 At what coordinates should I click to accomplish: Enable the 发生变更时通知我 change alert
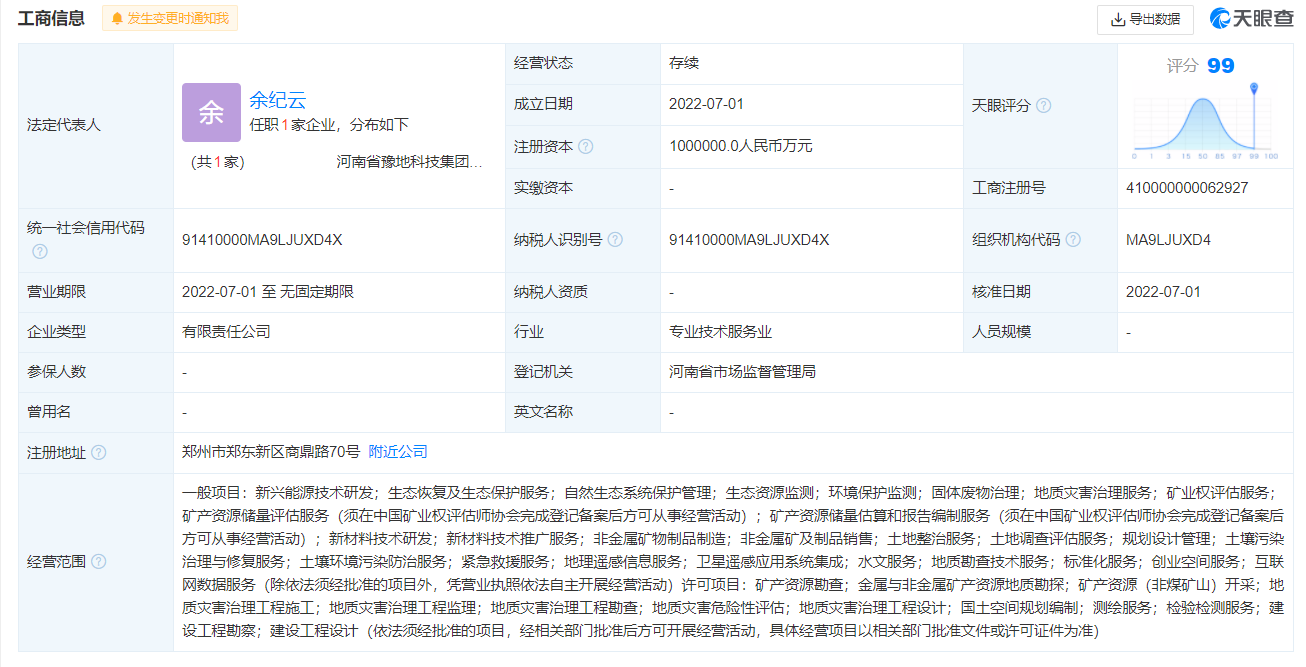pos(170,18)
